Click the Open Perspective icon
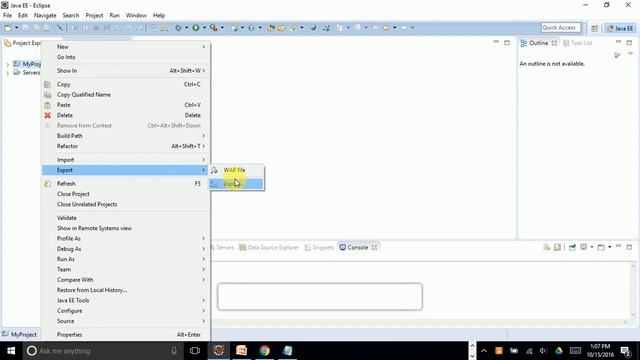Viewport: 640px width, 360px height. pyautogui.click(x=595, y=28)
